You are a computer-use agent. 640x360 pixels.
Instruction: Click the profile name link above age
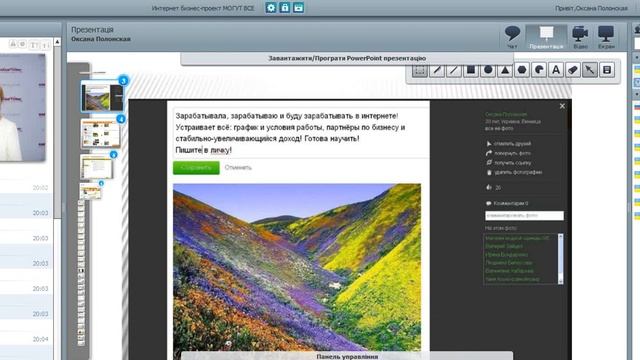506,114
